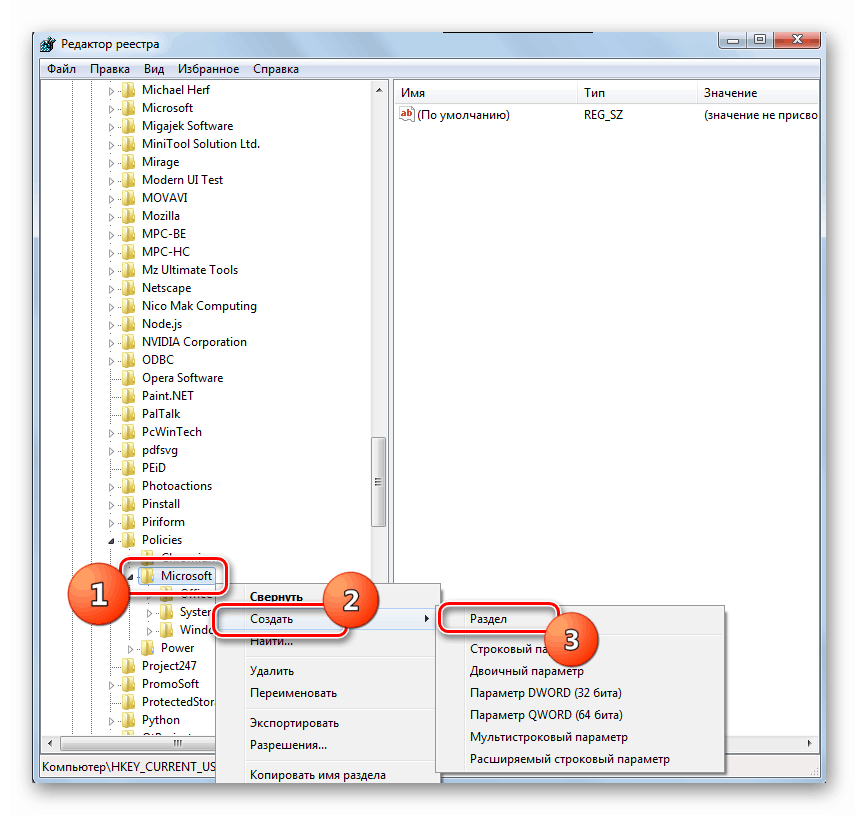Click the Opera Software folder icon
Screen dimensions: 858x815
128,378
